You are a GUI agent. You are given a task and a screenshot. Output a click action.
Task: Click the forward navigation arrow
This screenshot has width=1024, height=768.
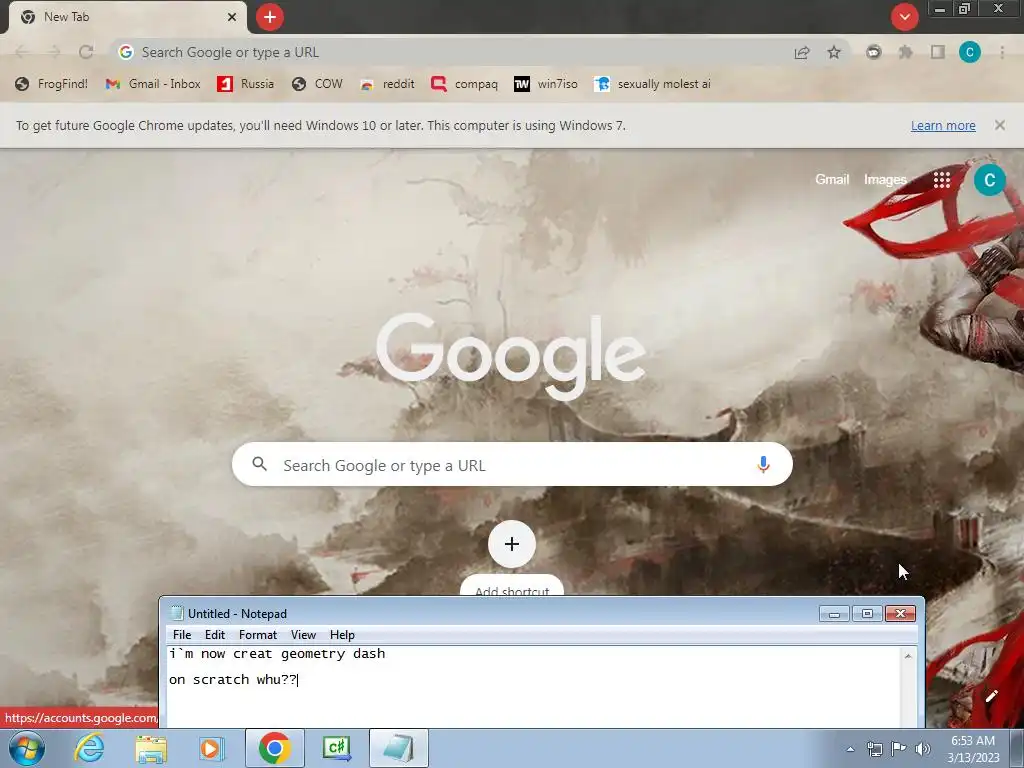[x=54, y=52]
